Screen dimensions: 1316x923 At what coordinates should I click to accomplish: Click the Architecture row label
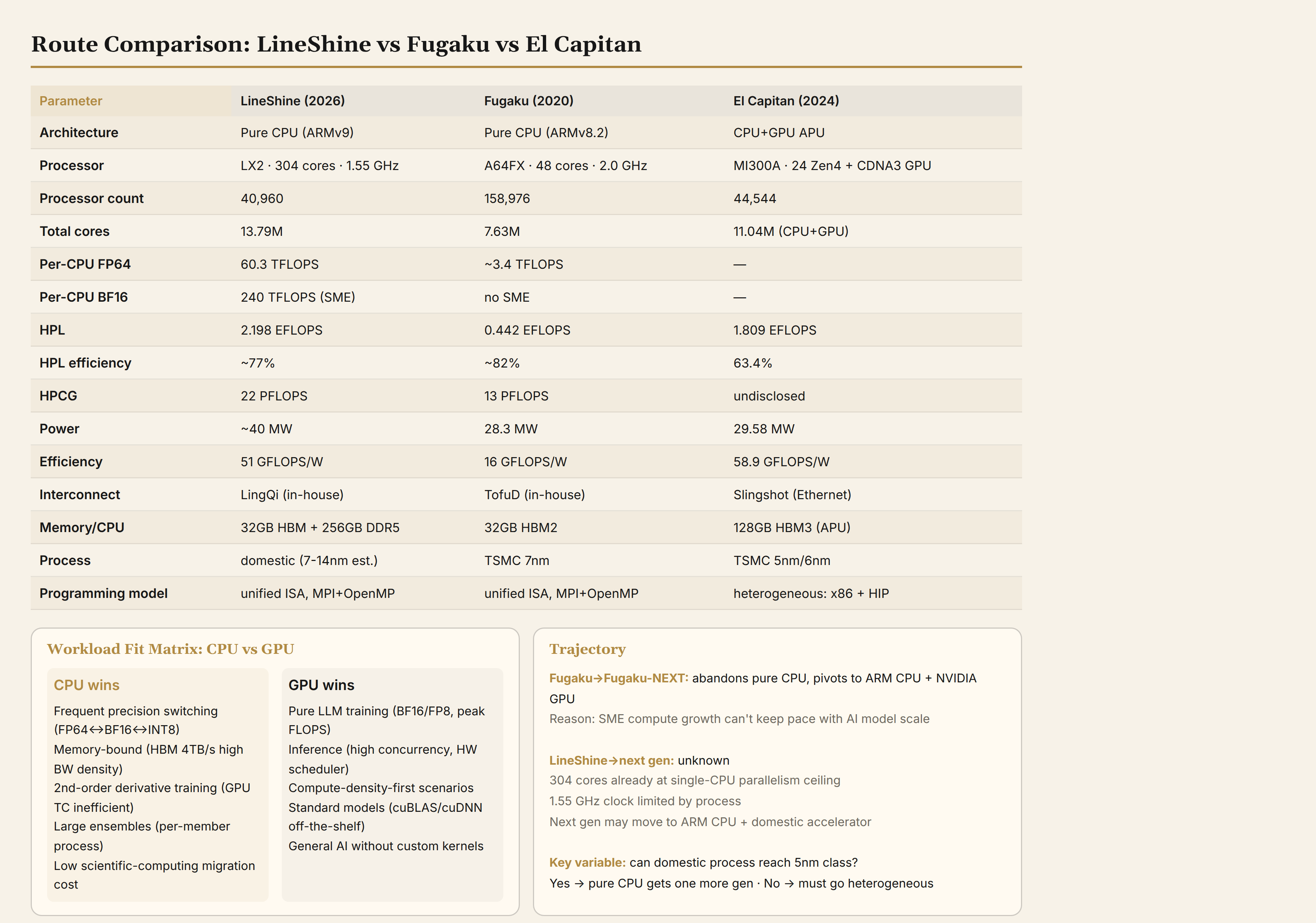79,132
